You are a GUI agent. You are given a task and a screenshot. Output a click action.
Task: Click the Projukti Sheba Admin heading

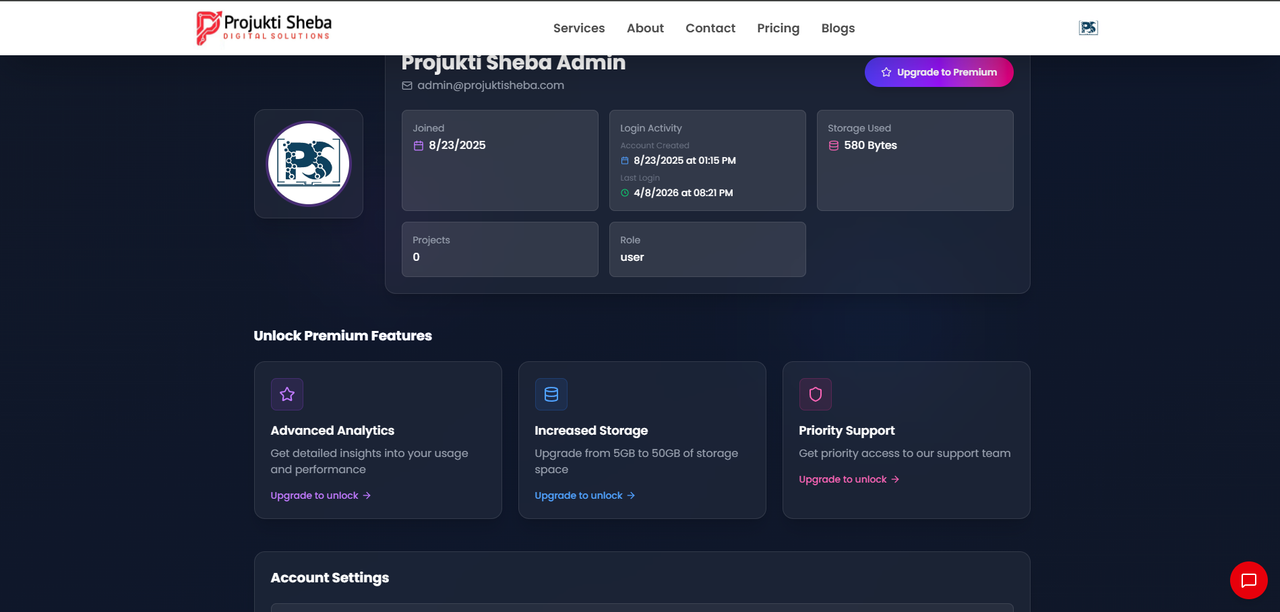[x=514, y=63]
